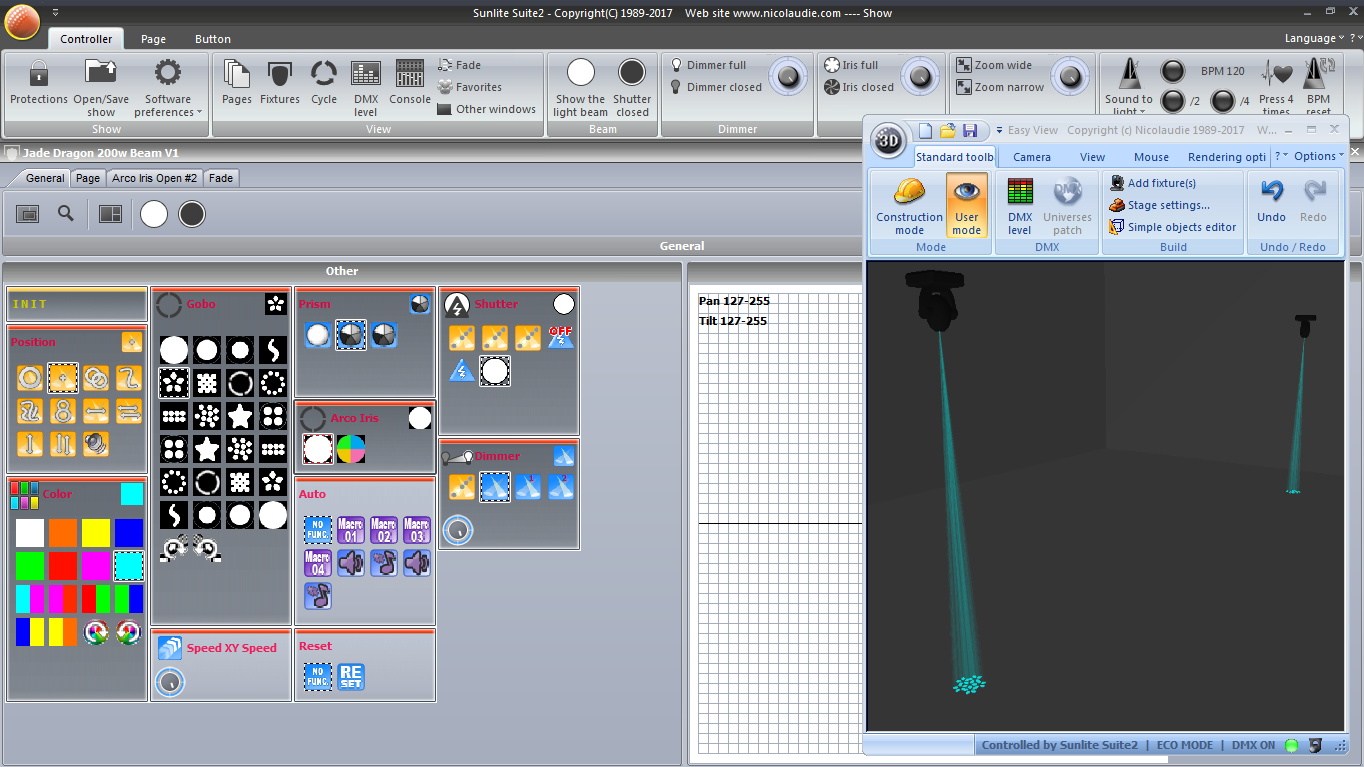Toggle Dimmer full
The image size is (1364, 767).
(708, 65)
